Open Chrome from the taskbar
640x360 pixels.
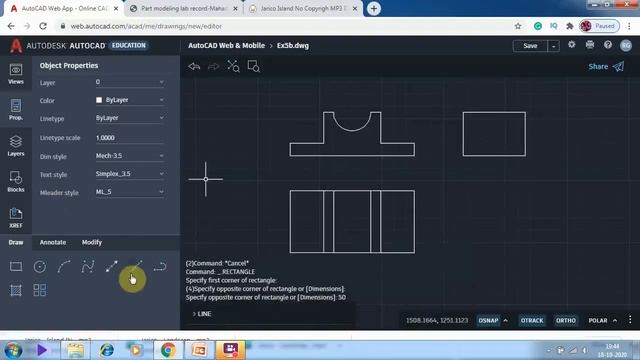(168, 350)
